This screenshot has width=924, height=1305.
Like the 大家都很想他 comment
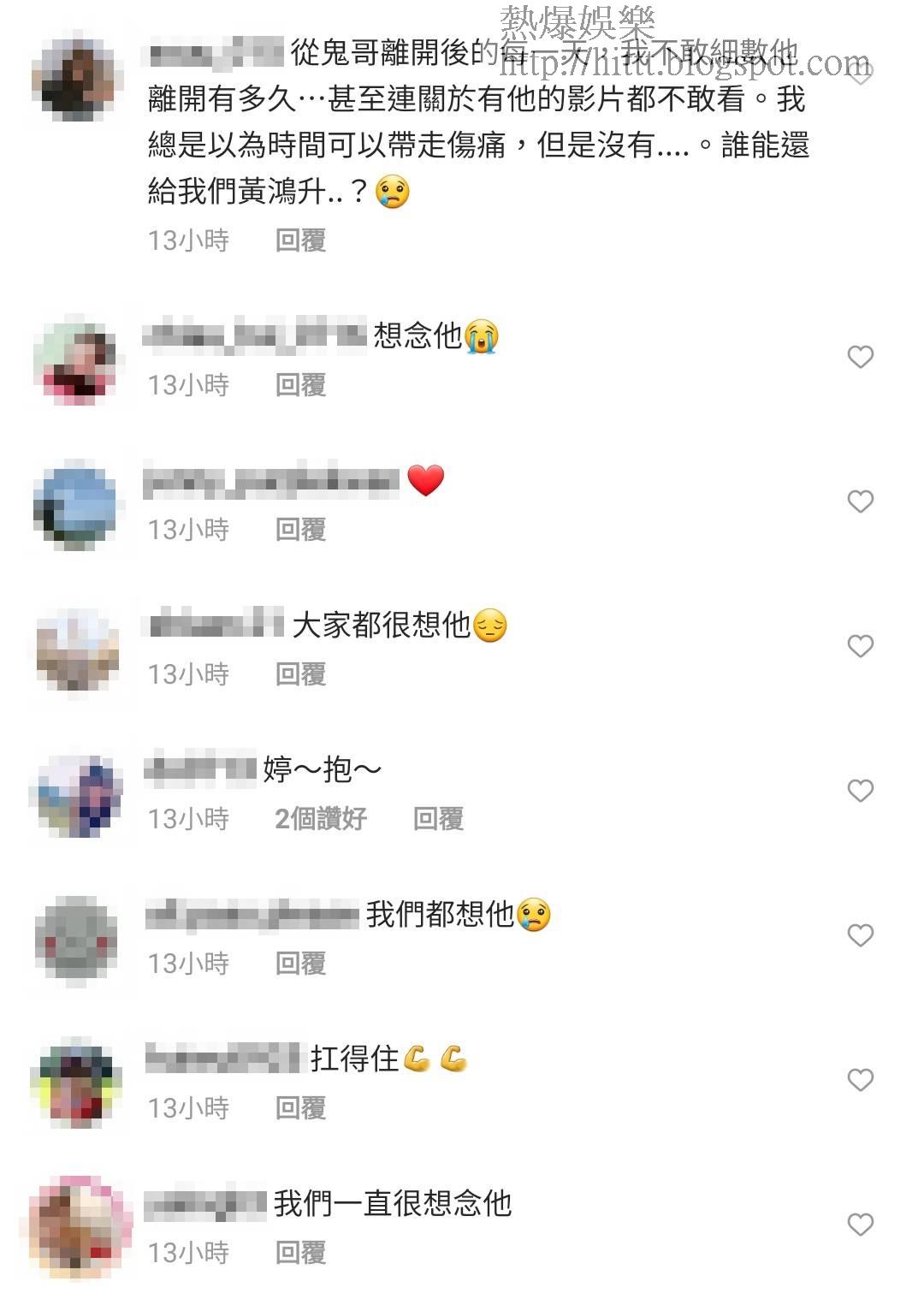pyautogui.click(x=860, y=646)
